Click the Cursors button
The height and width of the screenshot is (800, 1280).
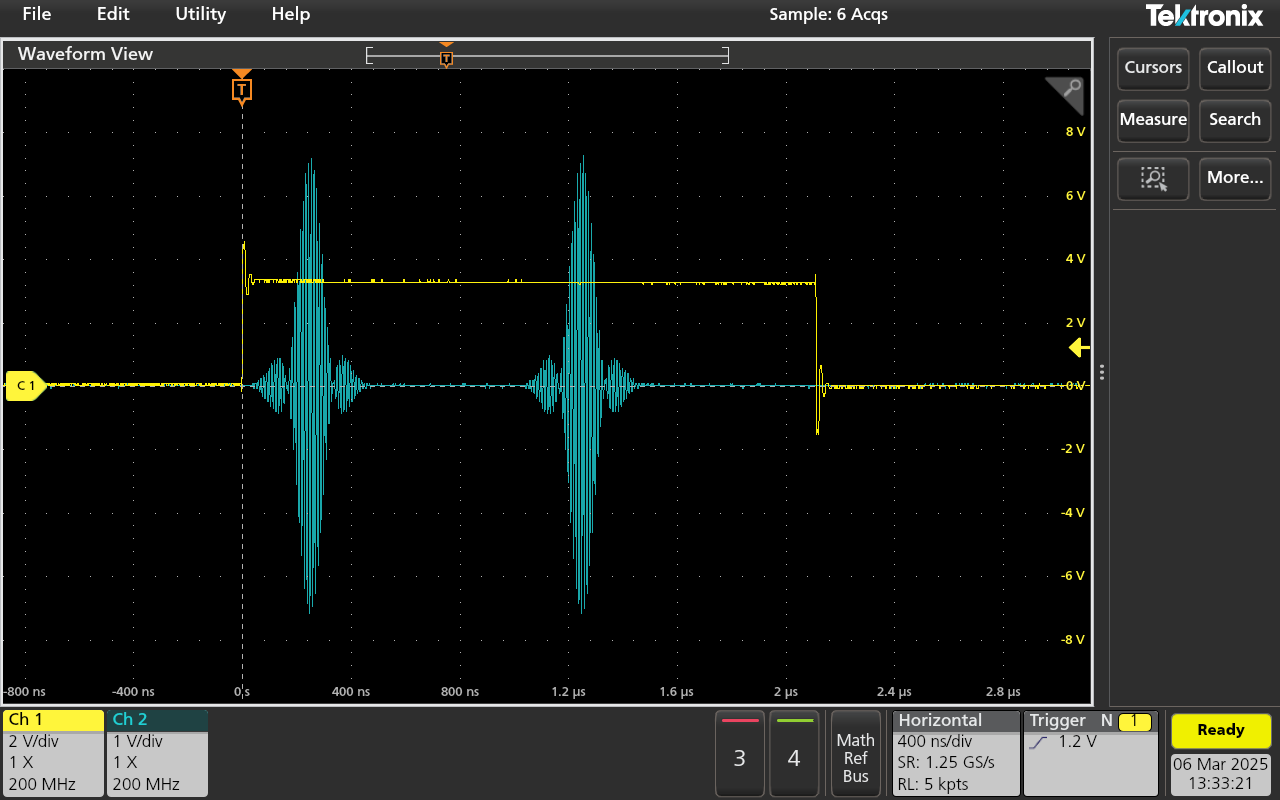point(1153,68)
